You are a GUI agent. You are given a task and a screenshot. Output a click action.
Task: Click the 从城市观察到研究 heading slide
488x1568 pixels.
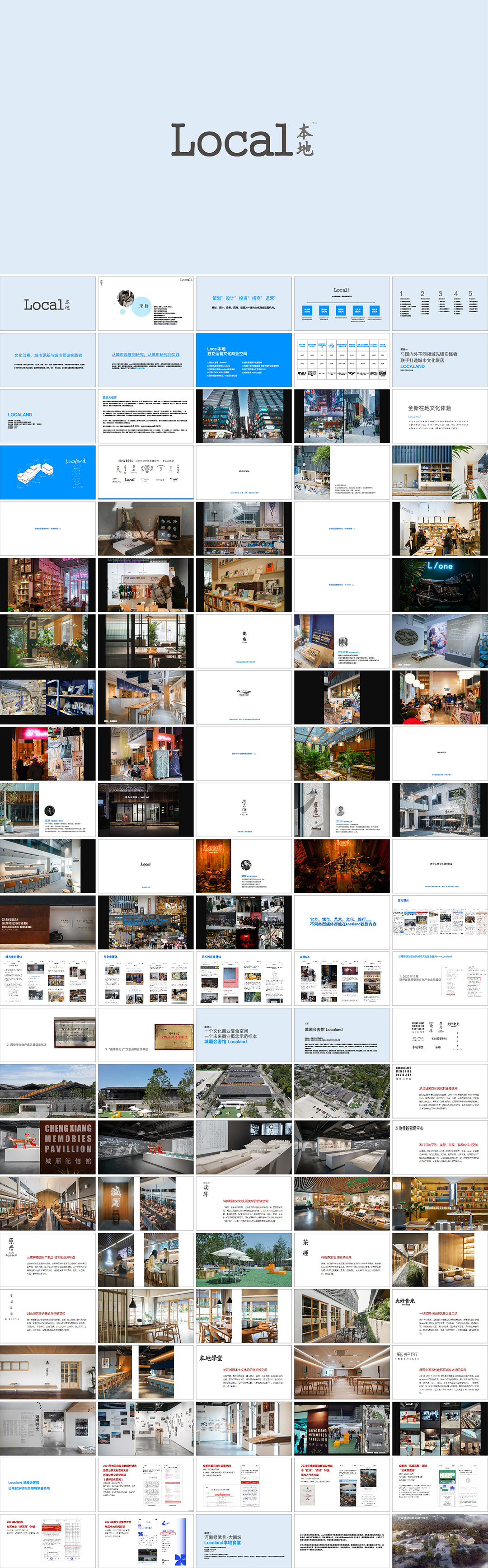pos(146,360)
